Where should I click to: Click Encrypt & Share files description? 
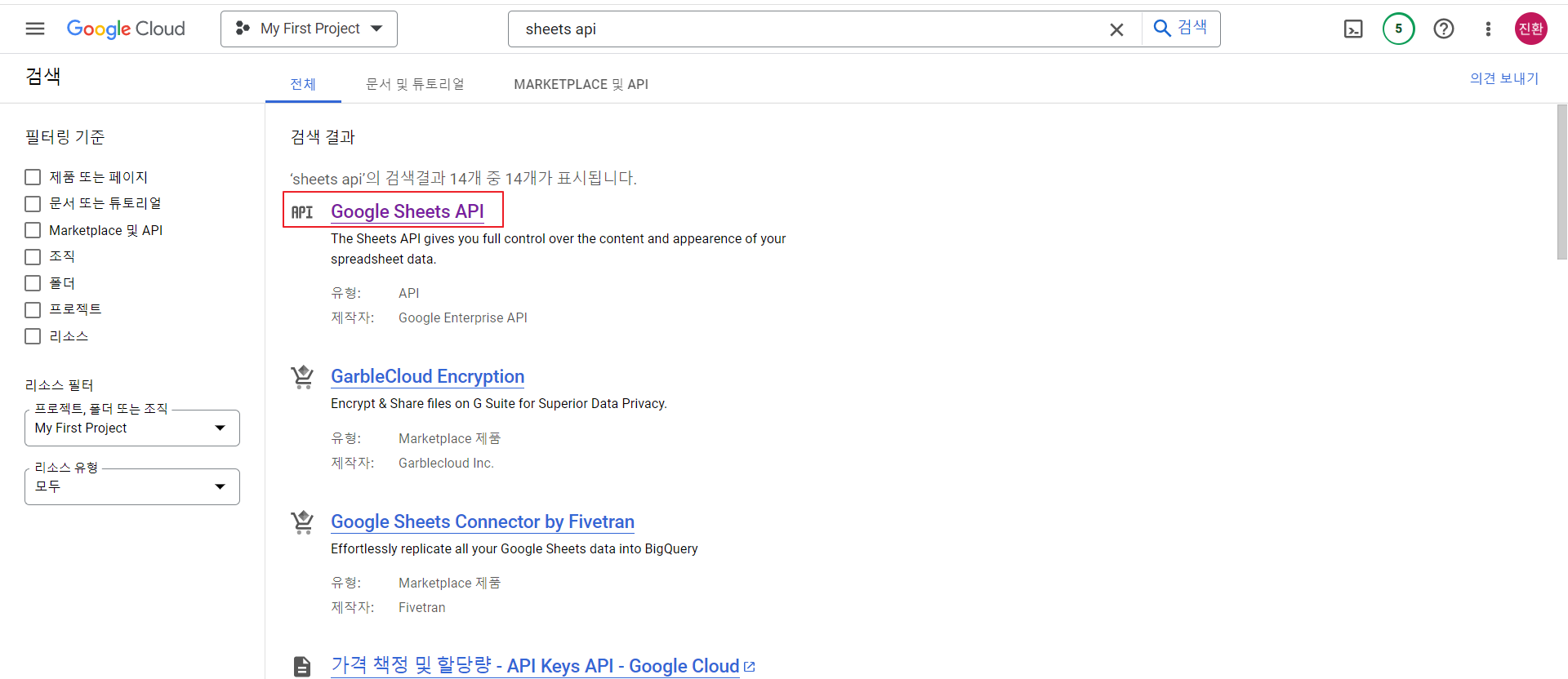[x=499, y=403]
